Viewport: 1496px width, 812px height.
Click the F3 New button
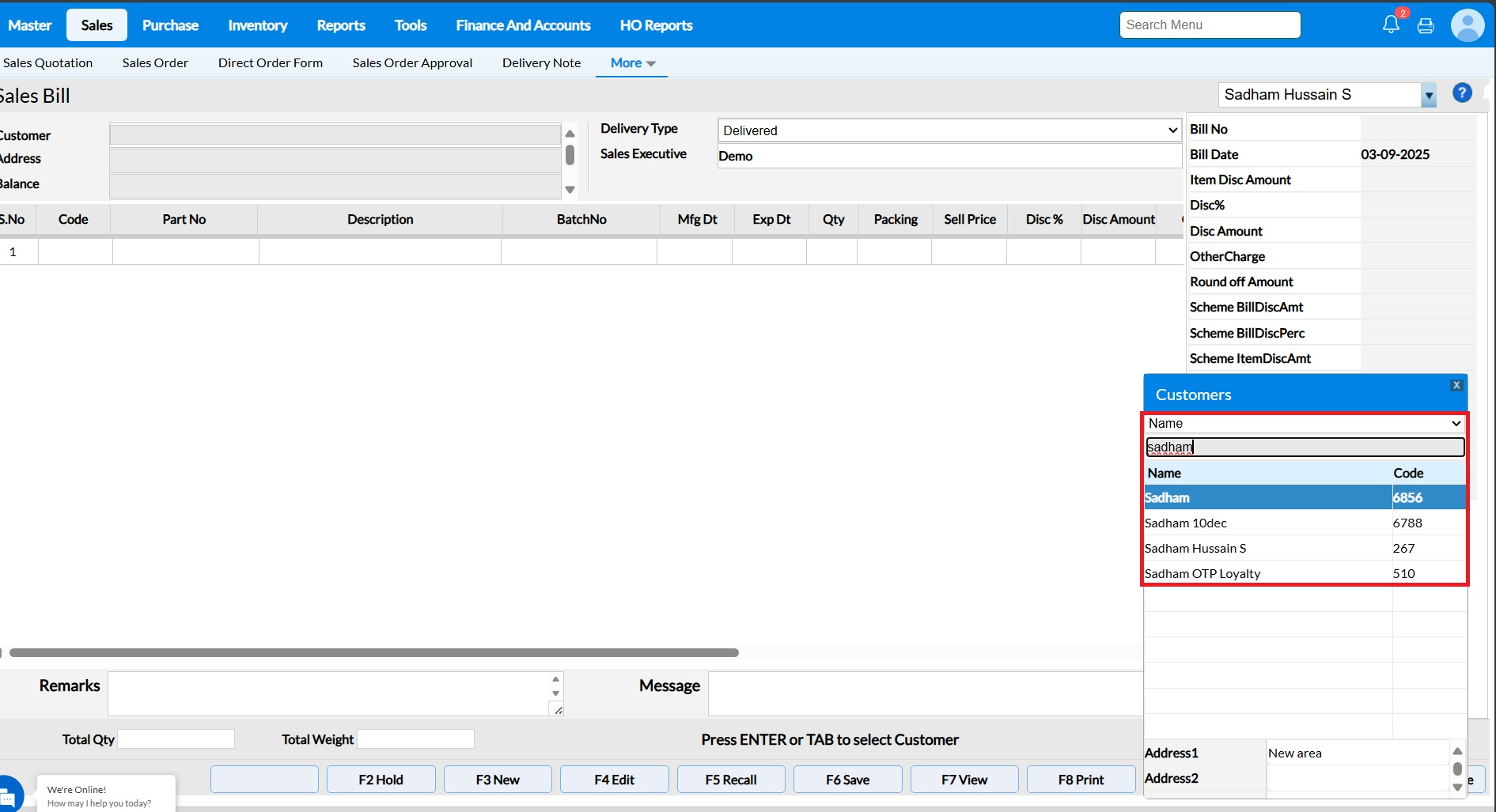[x=498, y=780]
